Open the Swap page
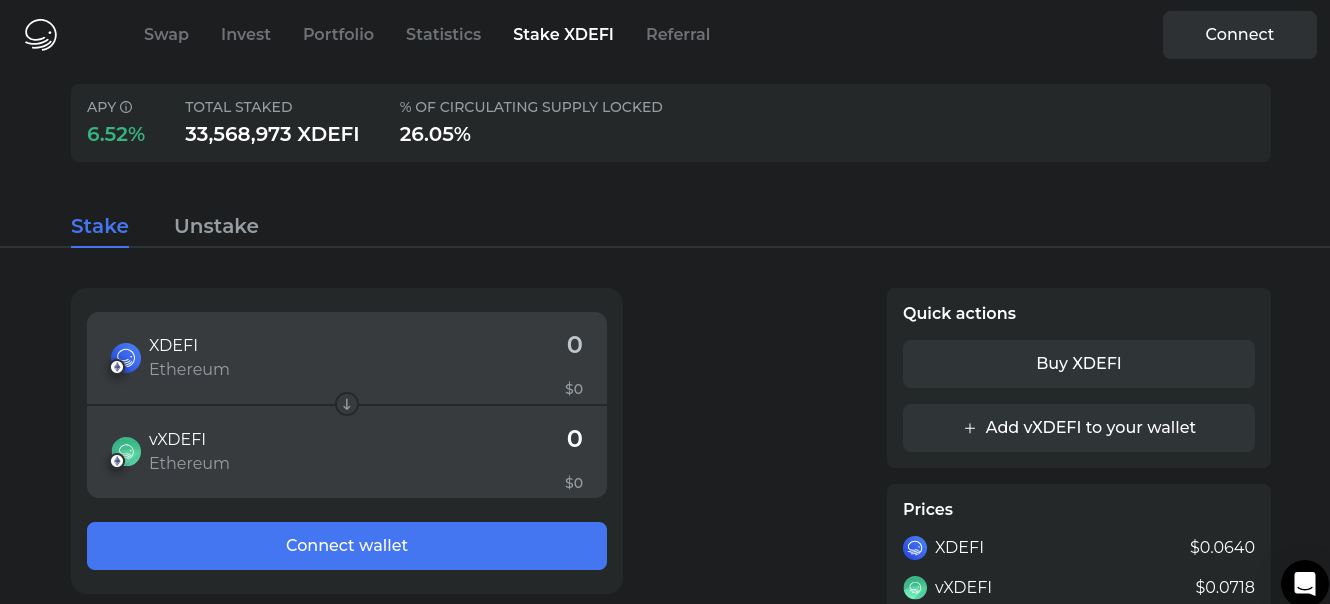The height and width of the screenshot is (604, 1330). pyautogui.click(x=166, y=34)
